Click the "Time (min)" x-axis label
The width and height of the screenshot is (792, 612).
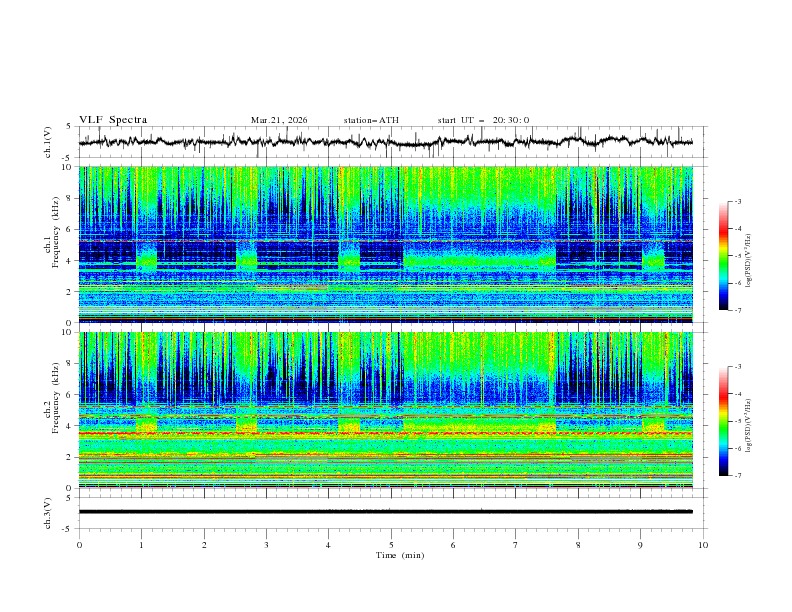click(400, 555)
